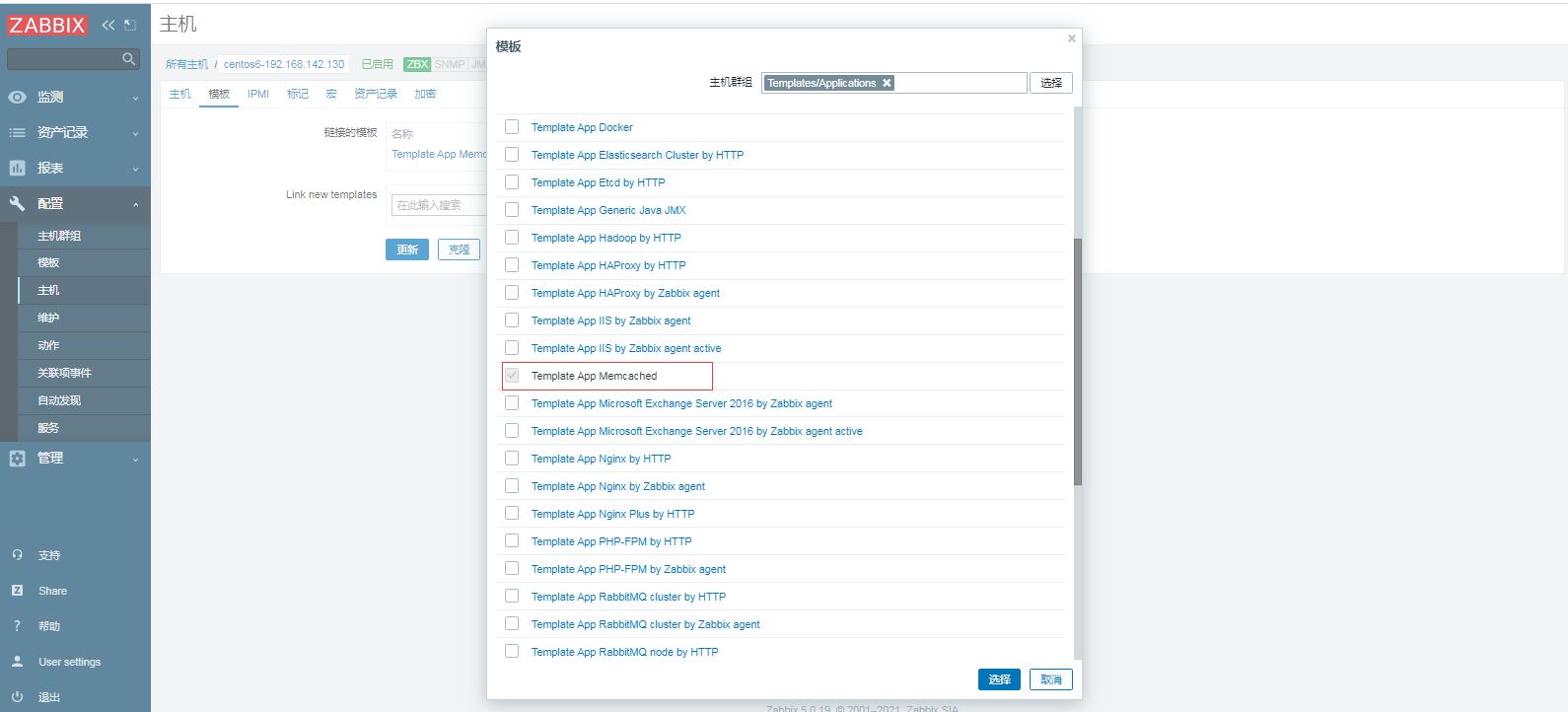Click the headset icon beside 支持

(17, 555)
